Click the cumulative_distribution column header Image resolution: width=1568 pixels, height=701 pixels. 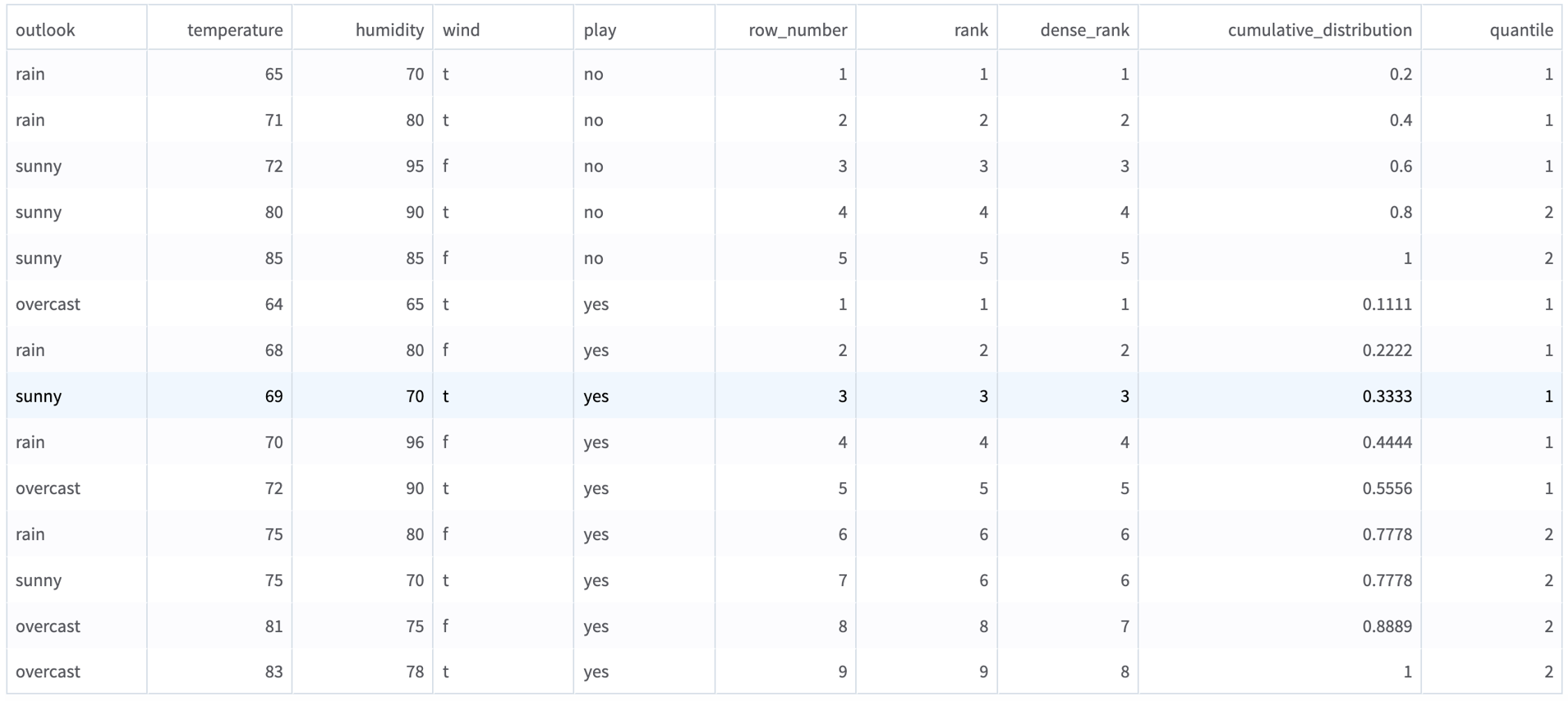[1319, 30]
